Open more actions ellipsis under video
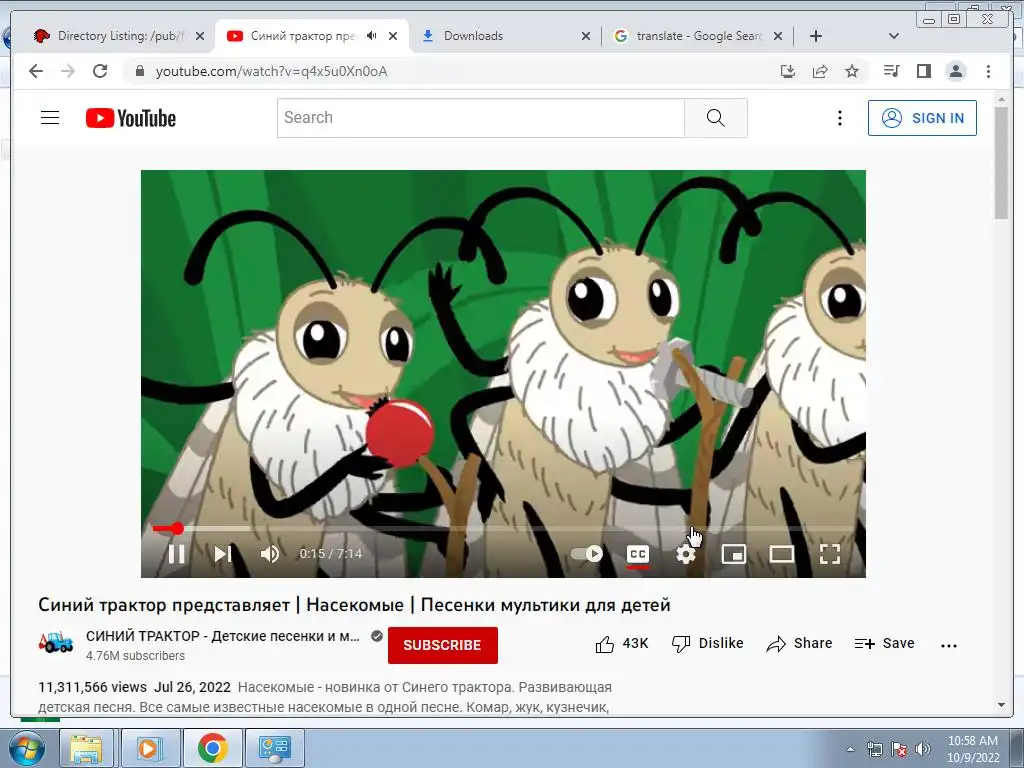Image resolution: width=1024 pixels, height=768 pixels. pos(949,645)
